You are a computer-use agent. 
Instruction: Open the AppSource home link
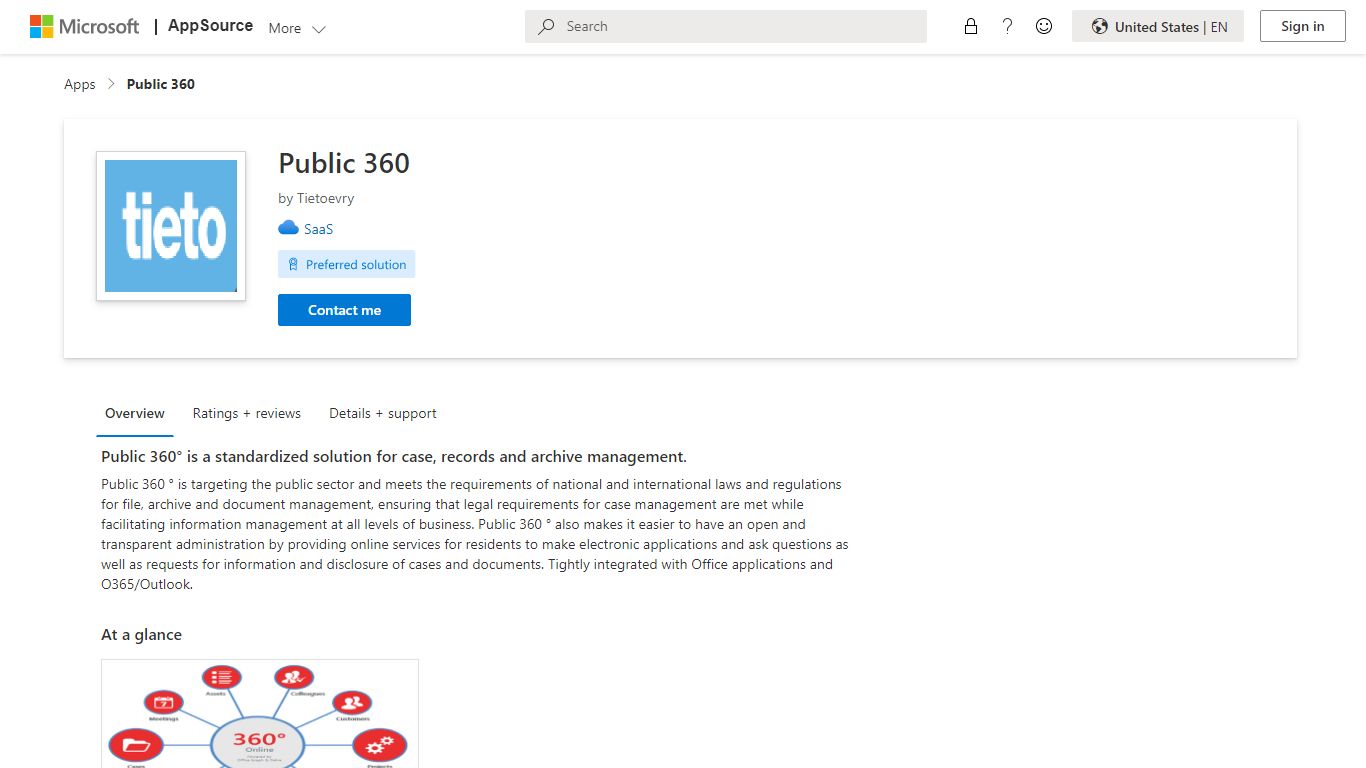click(x=210, y=26)
